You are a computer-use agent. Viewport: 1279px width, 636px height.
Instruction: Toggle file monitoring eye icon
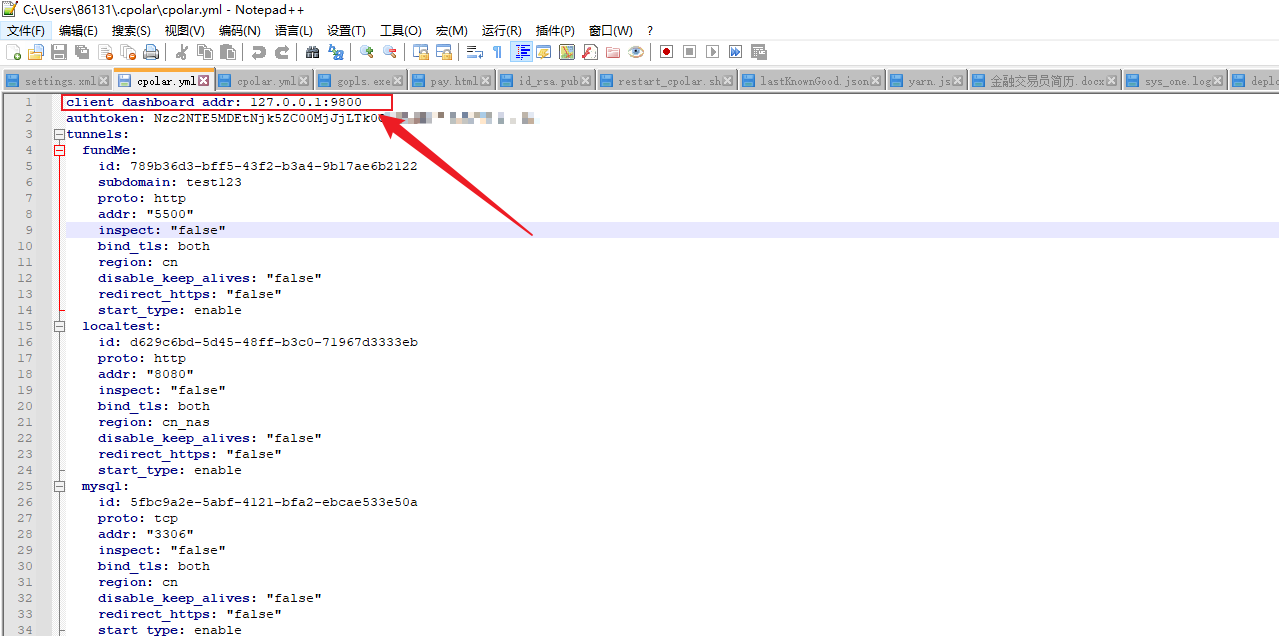[x=636, y=52]
